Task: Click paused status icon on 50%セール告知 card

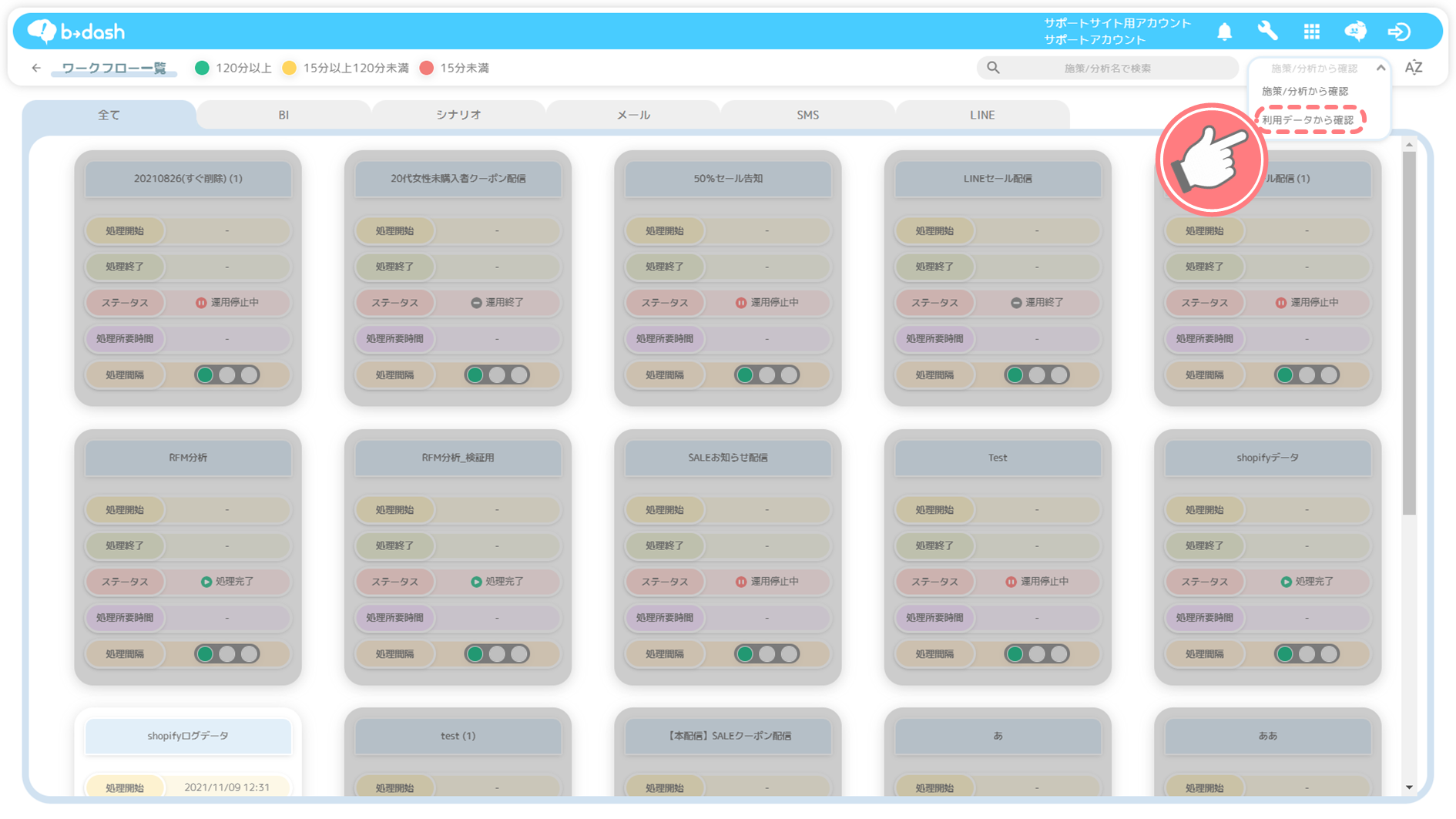Action: 741,303
